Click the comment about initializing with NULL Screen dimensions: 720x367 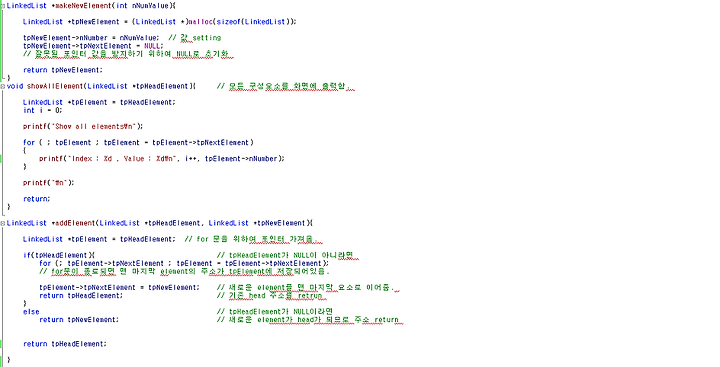(129, 54)
